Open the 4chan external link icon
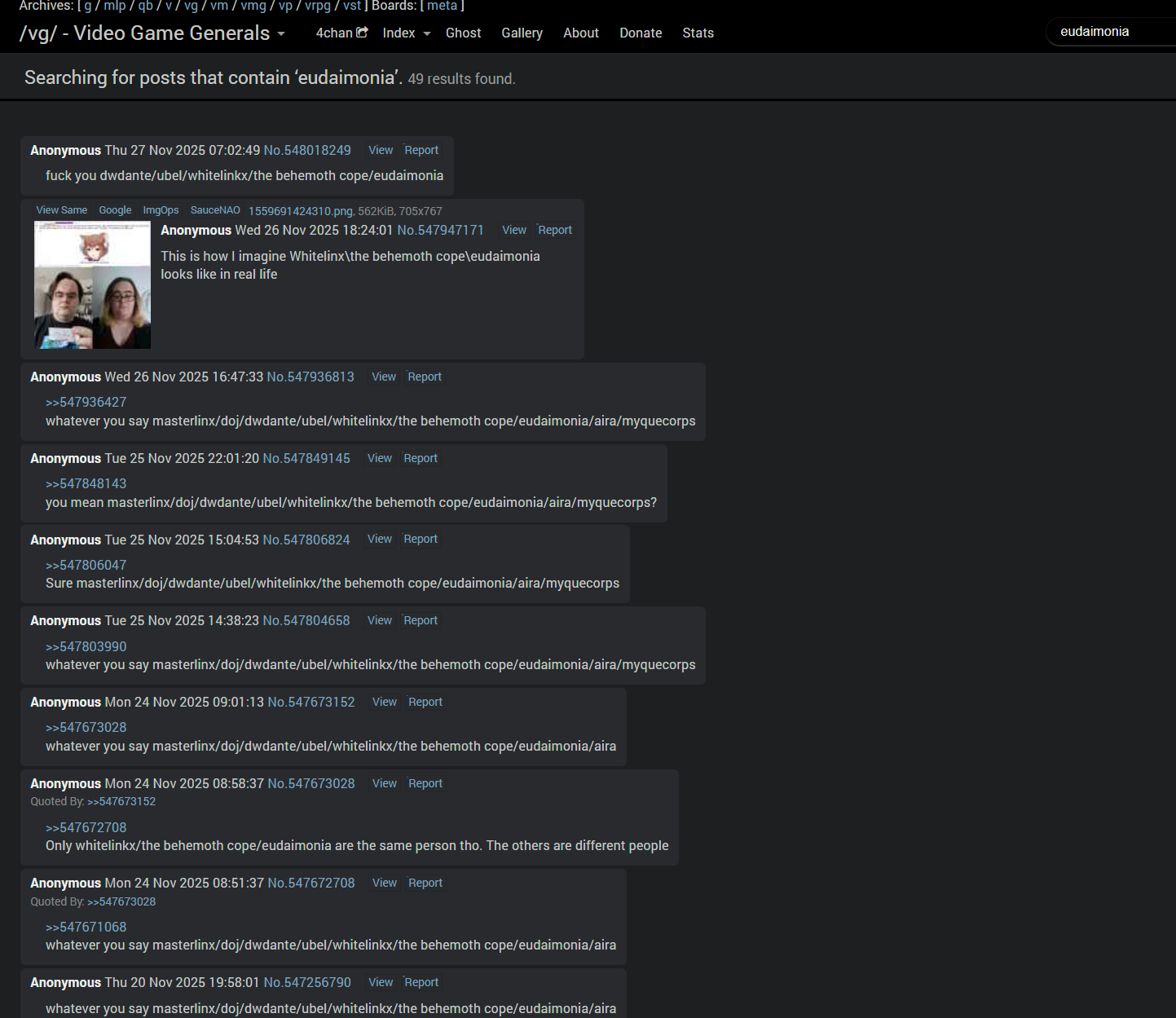The width and height of the screenshot is (1176, 1018). [x=362, y=33]
